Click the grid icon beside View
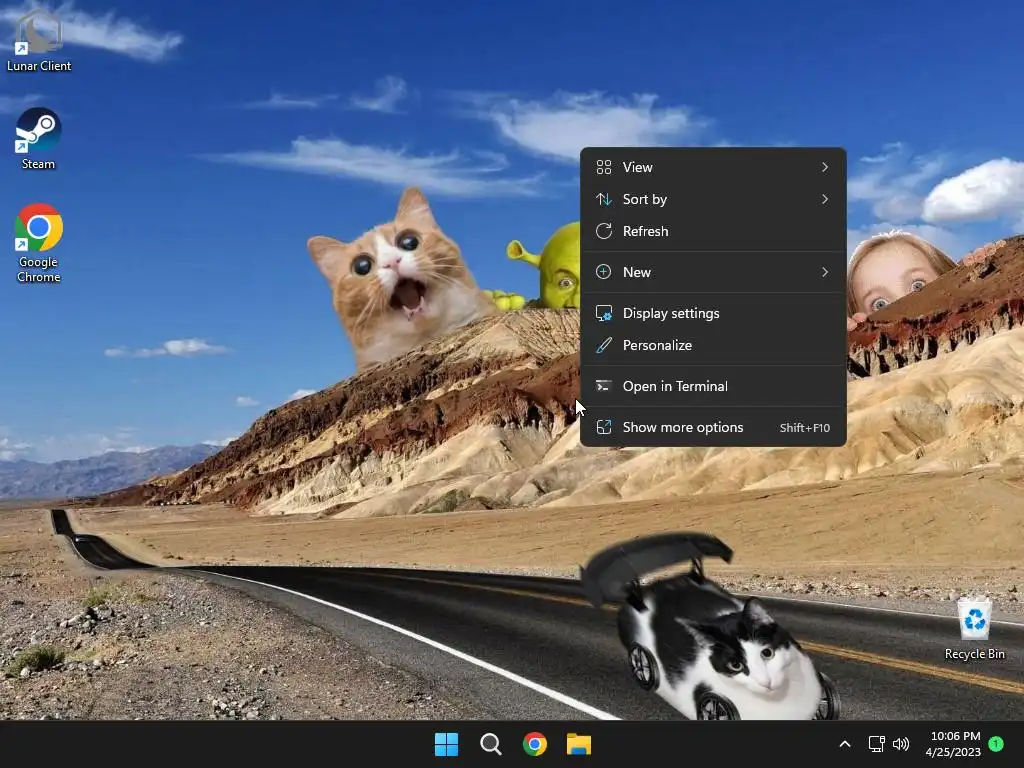Screen dimensions: 1024x768 click(x=604, y=167)
